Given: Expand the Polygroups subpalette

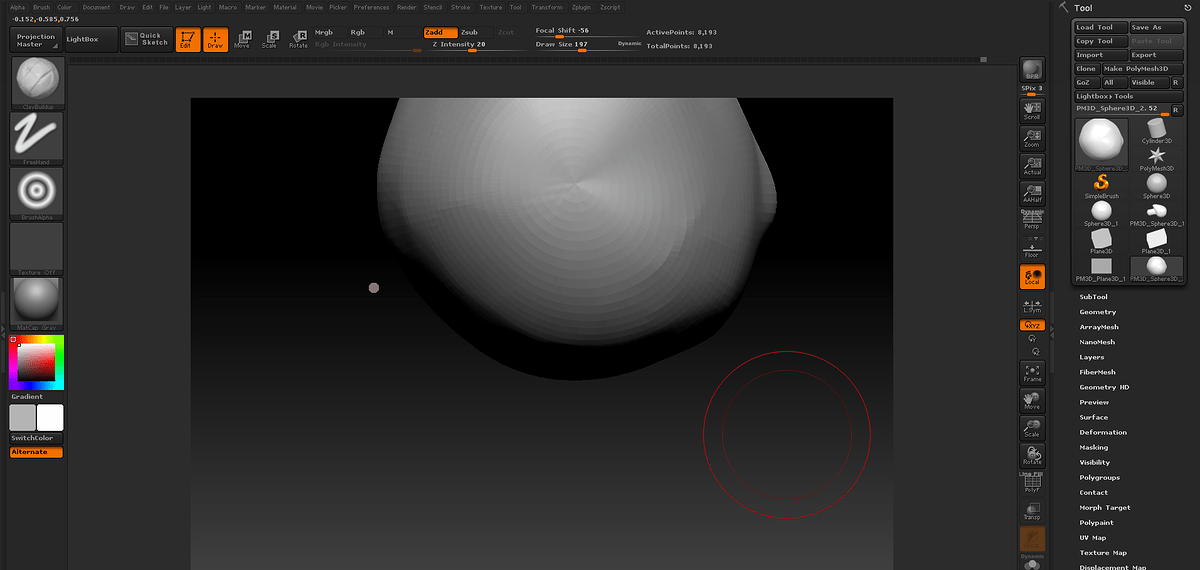Looking at the screenshot, I should (1101, 477).
